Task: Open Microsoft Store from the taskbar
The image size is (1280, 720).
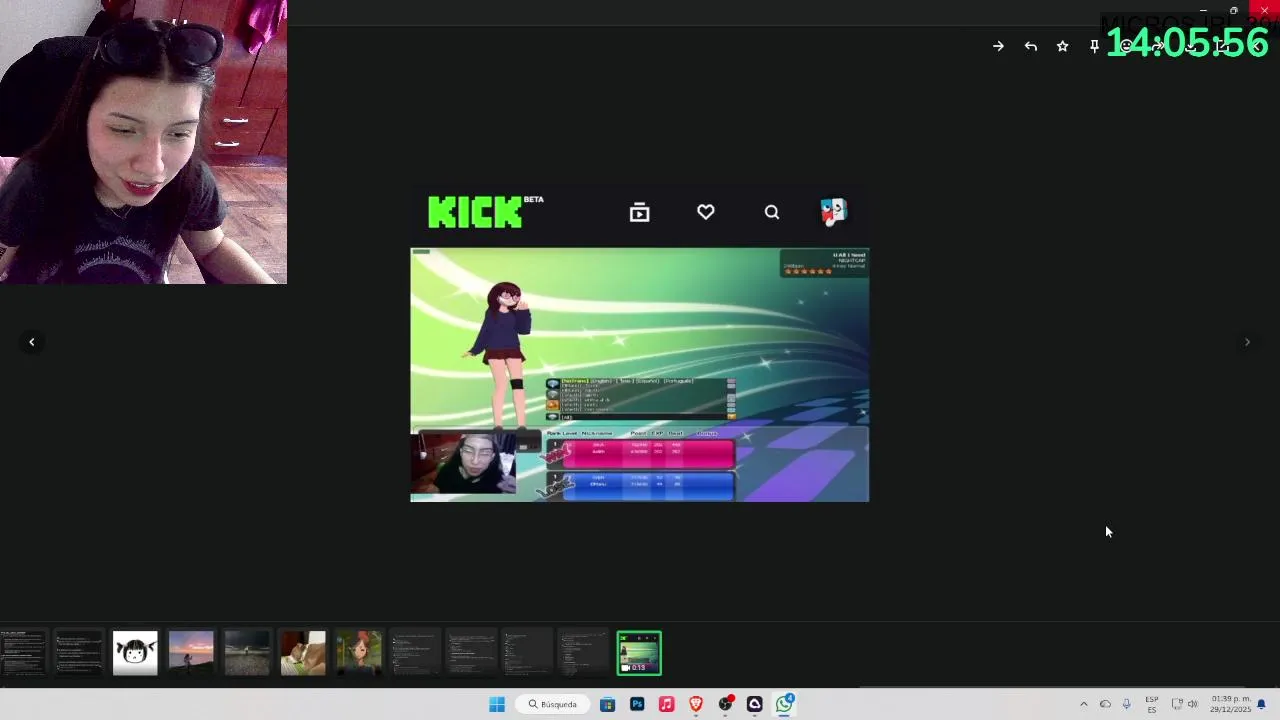Action: point(607,704)
